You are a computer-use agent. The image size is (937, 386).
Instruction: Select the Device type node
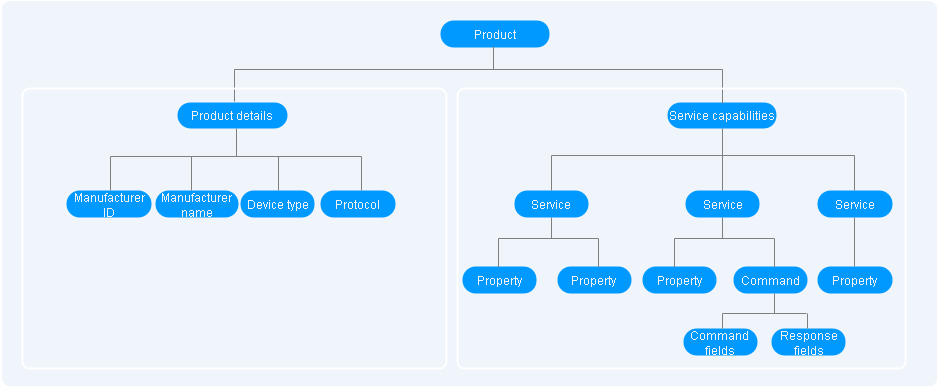[x=277, y=204]
